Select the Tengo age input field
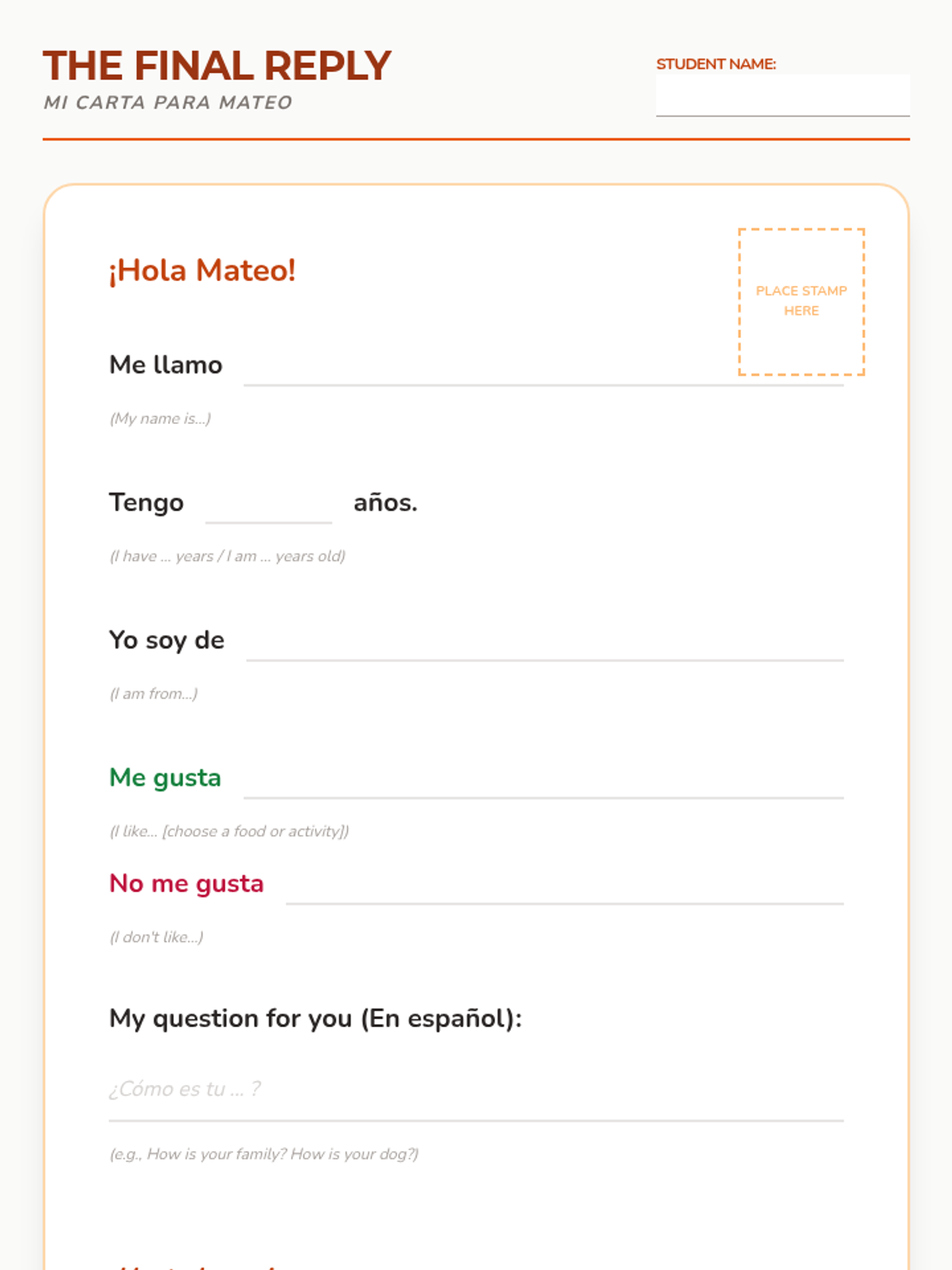 click(x=268, y=503)
